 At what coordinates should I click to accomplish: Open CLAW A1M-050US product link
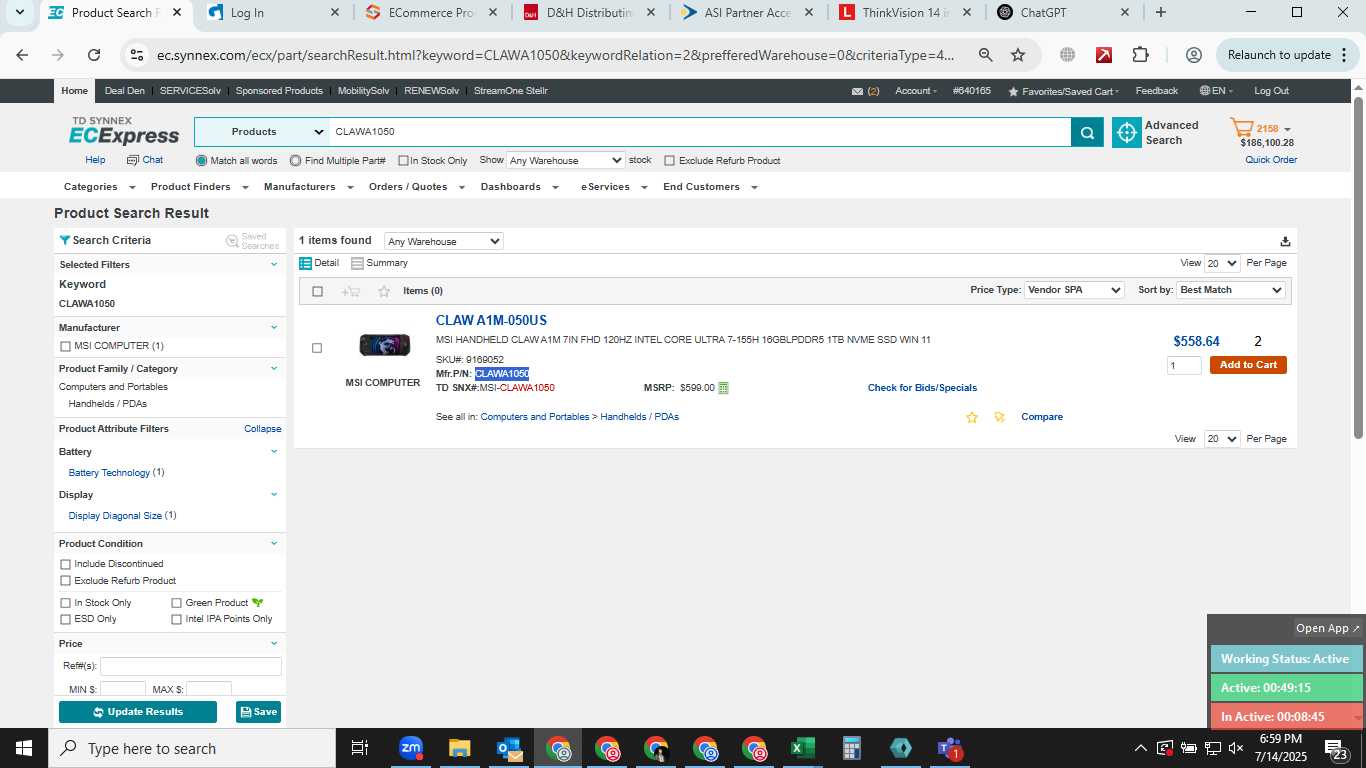491,321
